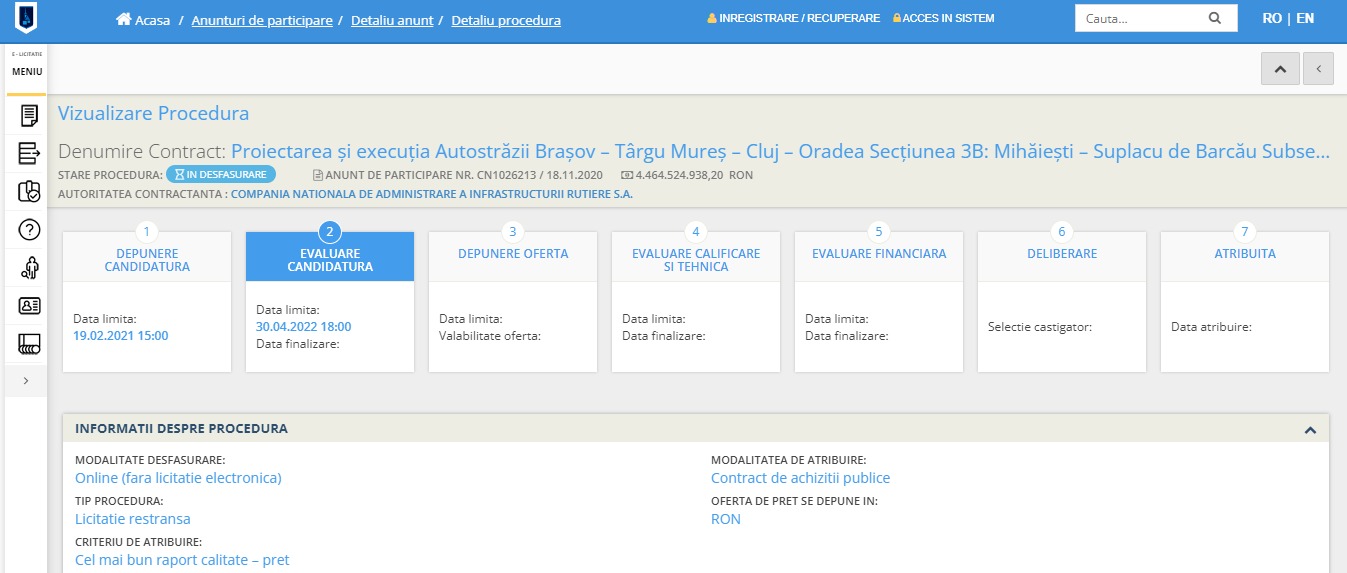The height and width of the screenshot is (573, 1347).
Task: Collapse Informatii despre procedura section
Action: click(1310, 429)
